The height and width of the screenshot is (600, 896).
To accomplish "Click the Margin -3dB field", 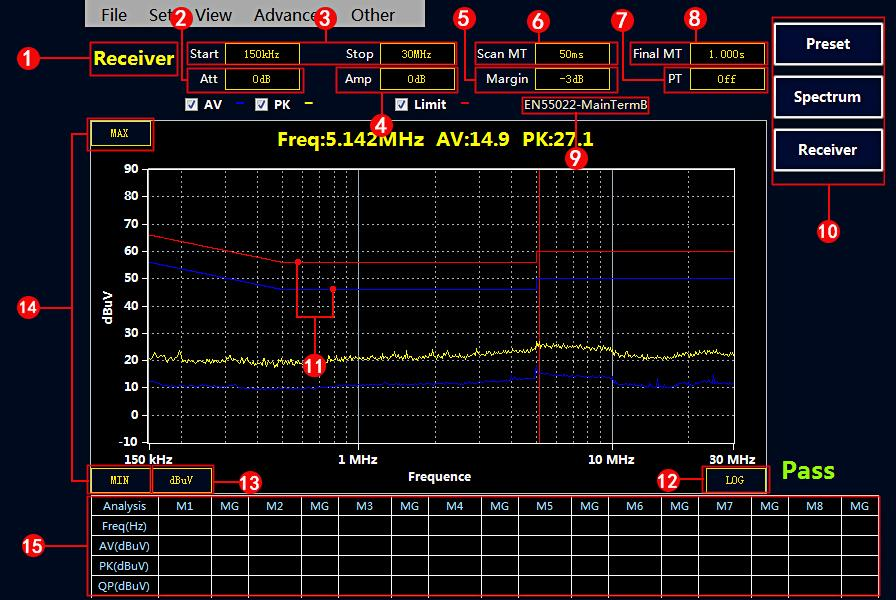I will click(x=571, y=79).
